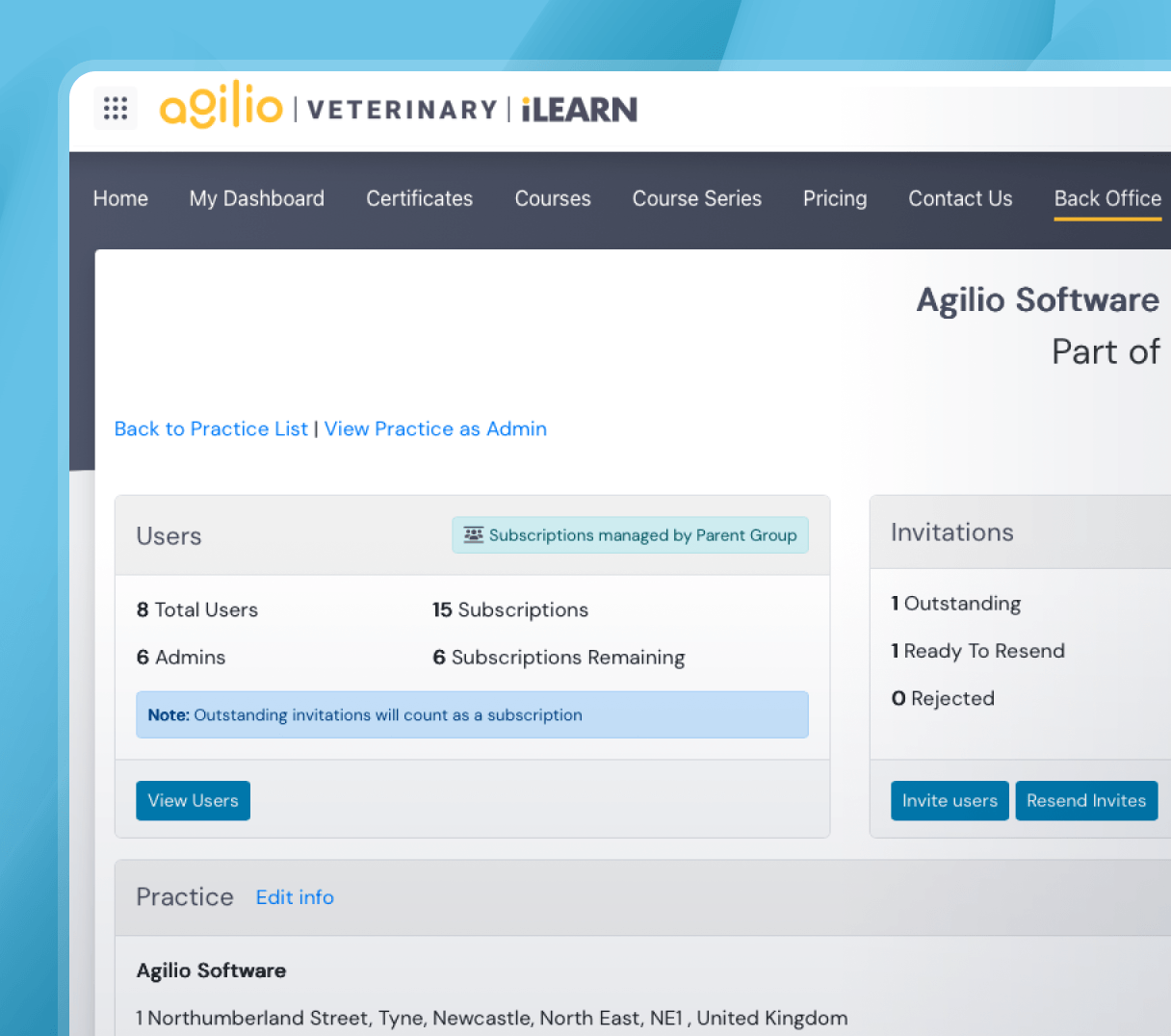Click the Invite users button

tap(950, 800)
